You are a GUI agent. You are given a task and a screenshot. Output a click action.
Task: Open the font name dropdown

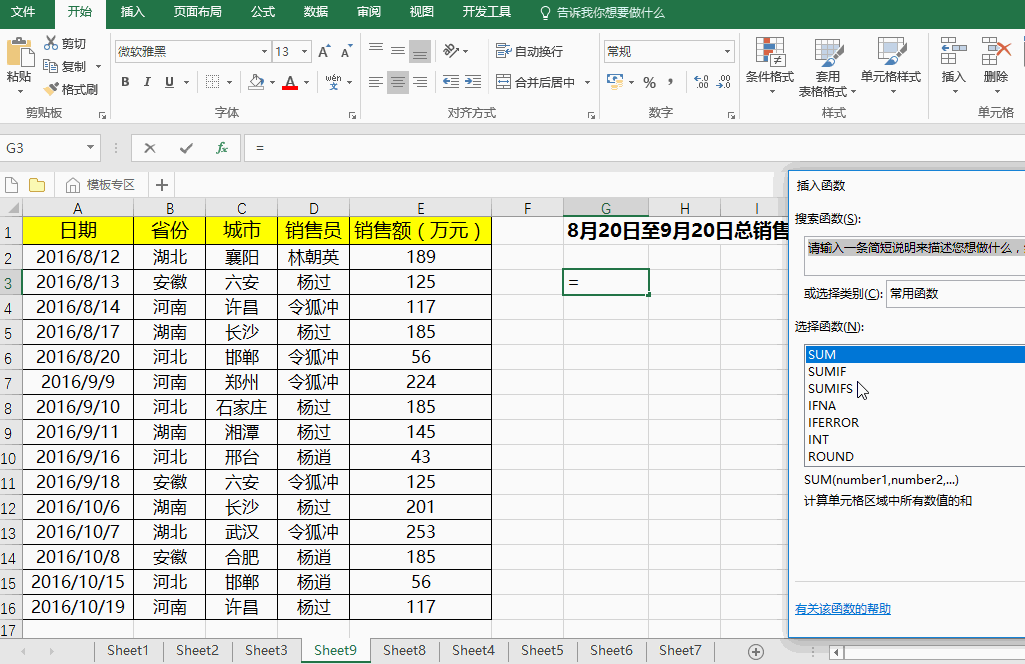pos(264,52)
